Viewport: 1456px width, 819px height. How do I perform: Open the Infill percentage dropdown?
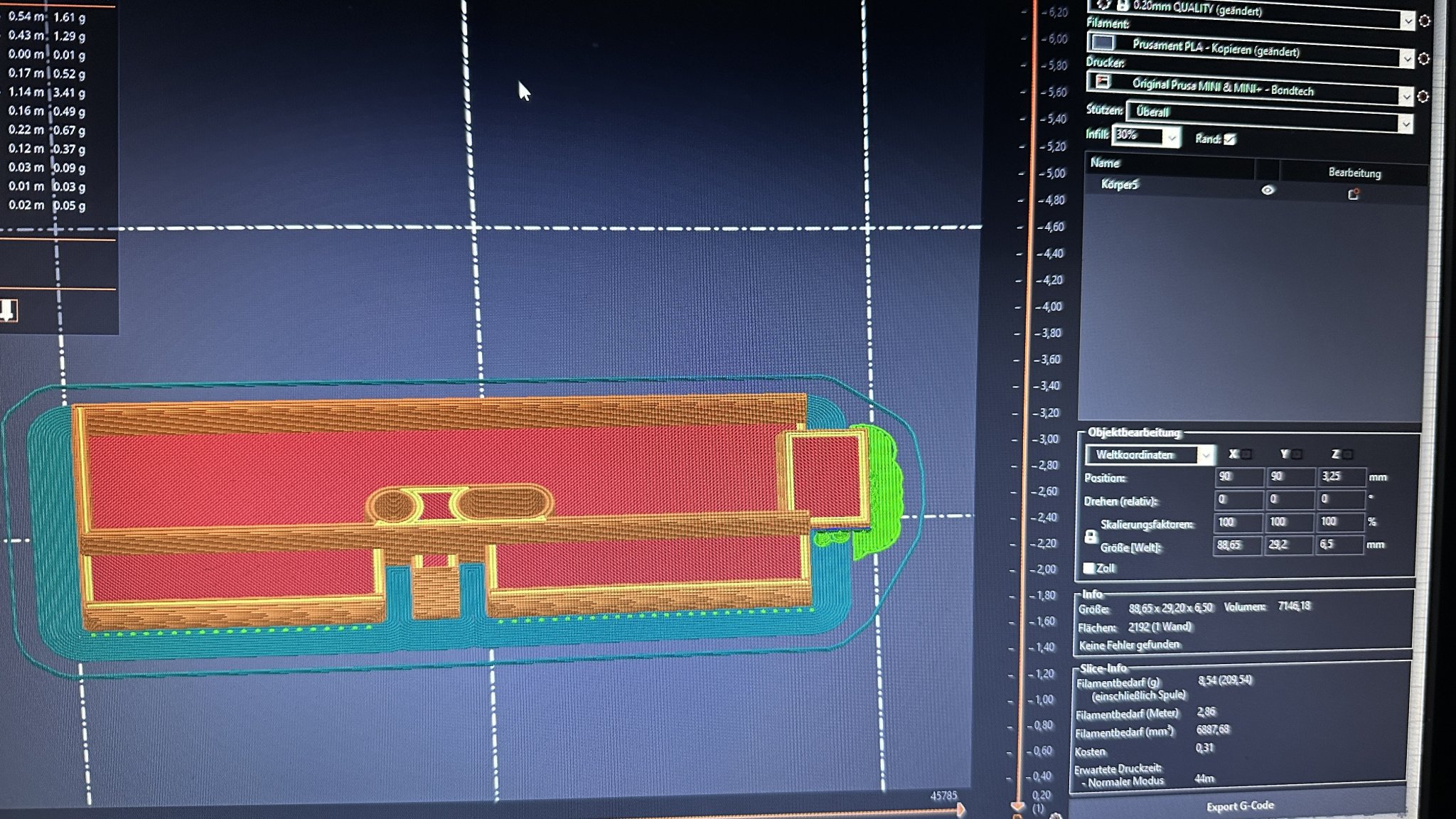(1172, 136)
